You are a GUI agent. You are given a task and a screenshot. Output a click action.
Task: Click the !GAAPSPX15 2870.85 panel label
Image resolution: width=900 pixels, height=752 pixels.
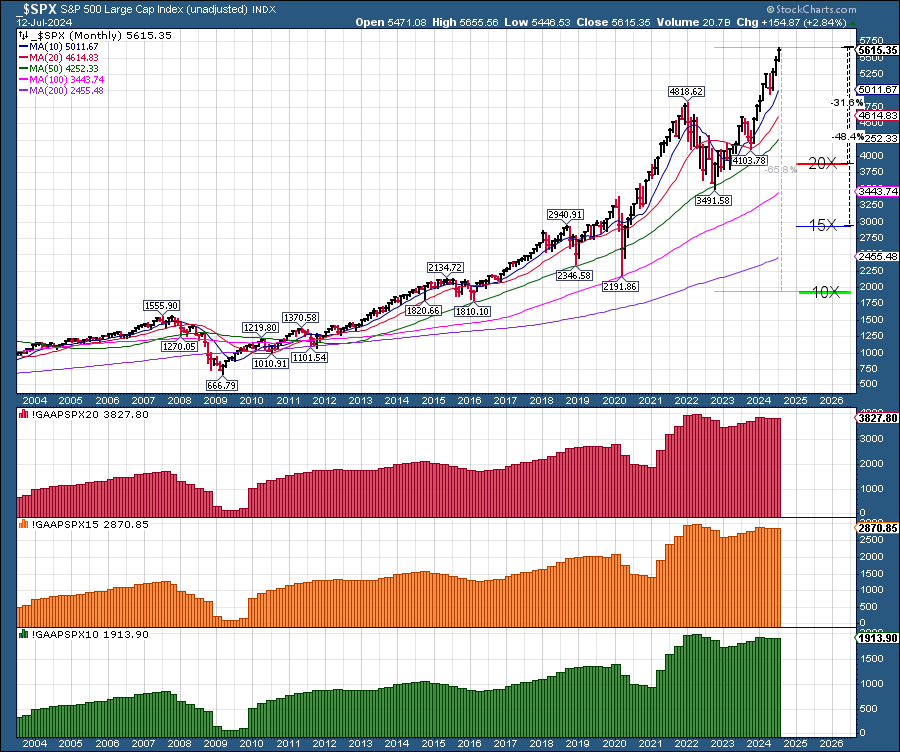pos(90,524)
